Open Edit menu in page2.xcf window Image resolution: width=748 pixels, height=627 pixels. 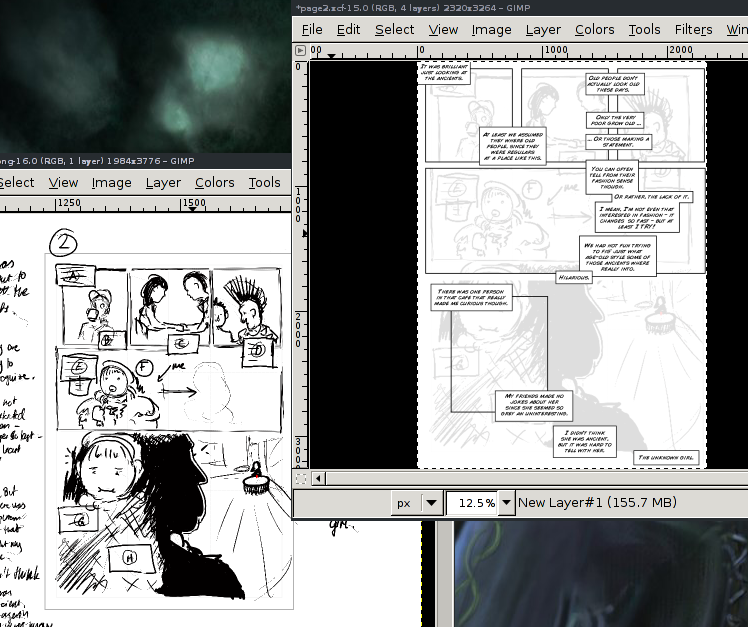pyautogui.click(x=348, y=30)
